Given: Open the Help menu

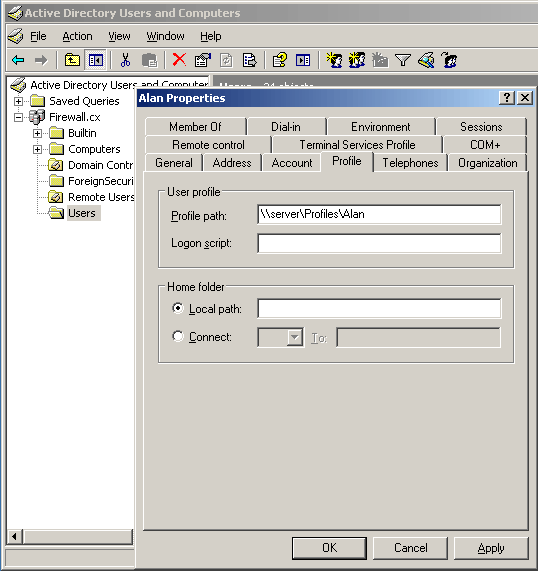Looking at the screenshot, I should coord(211,36).
